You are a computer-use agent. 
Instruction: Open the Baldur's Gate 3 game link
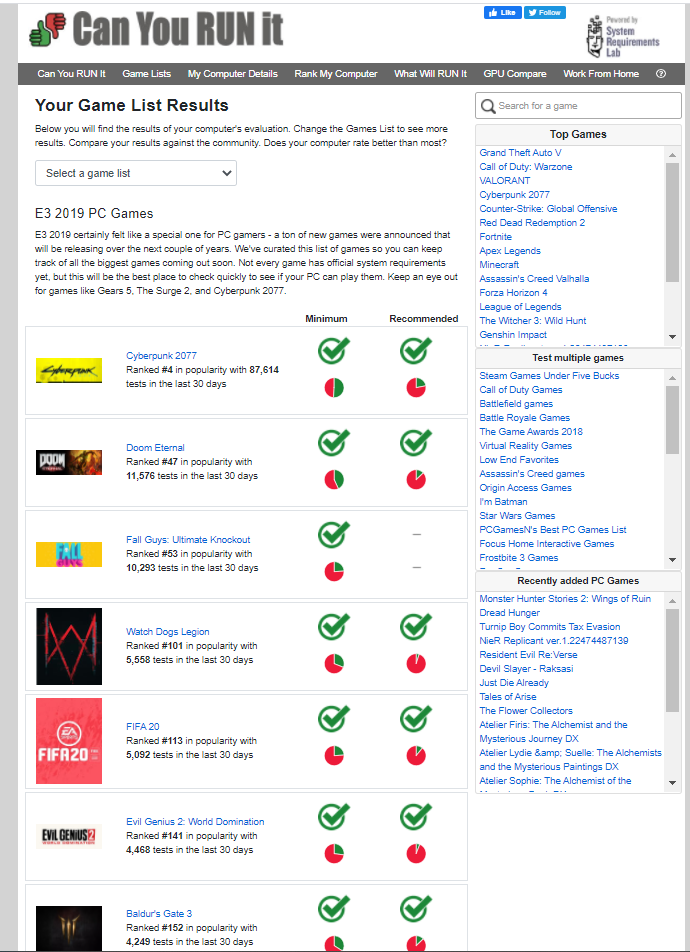(159, 913)
